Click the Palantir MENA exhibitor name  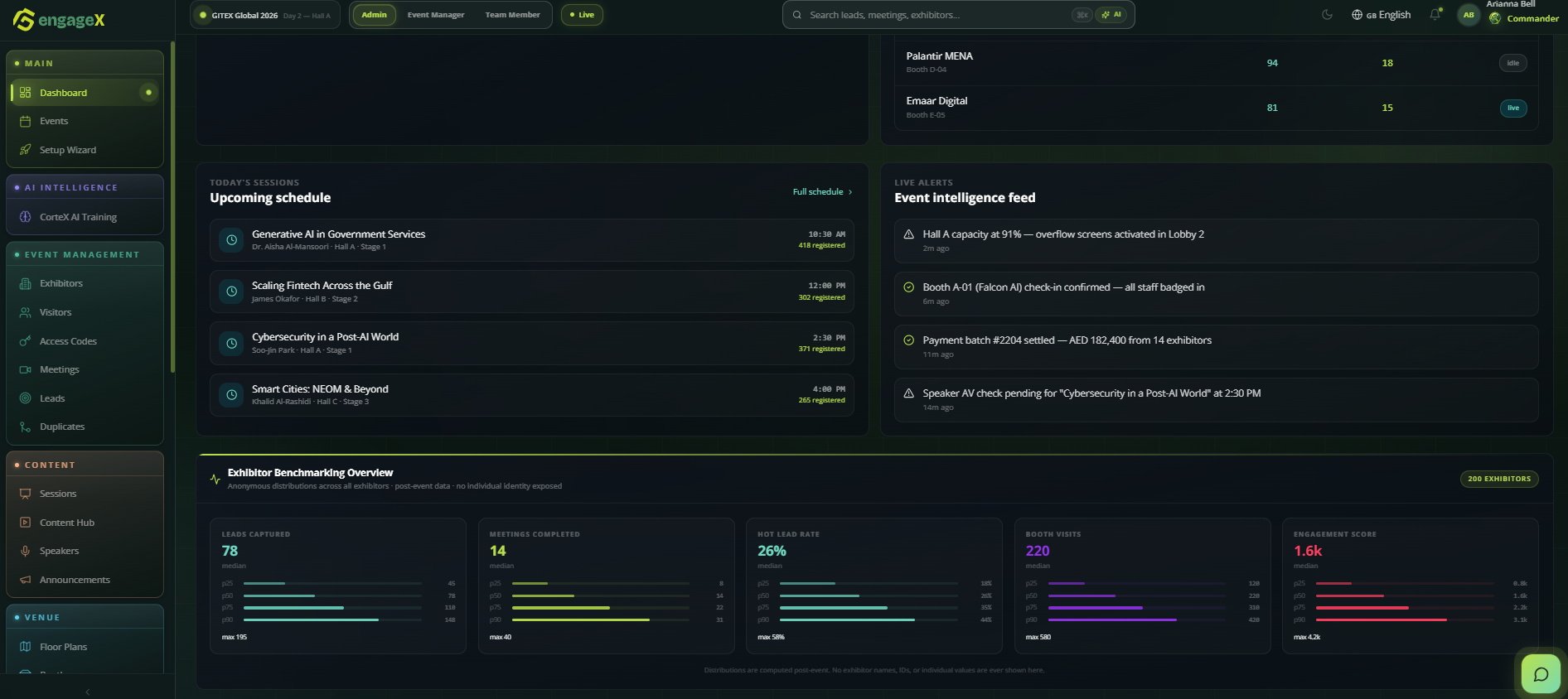[940, 56]
